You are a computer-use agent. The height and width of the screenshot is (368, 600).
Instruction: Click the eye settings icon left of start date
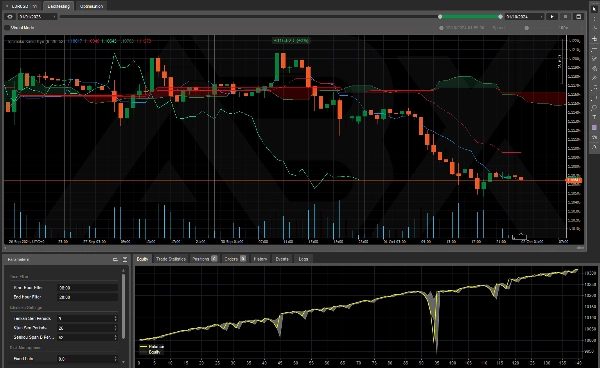click(x=10, y=16)
